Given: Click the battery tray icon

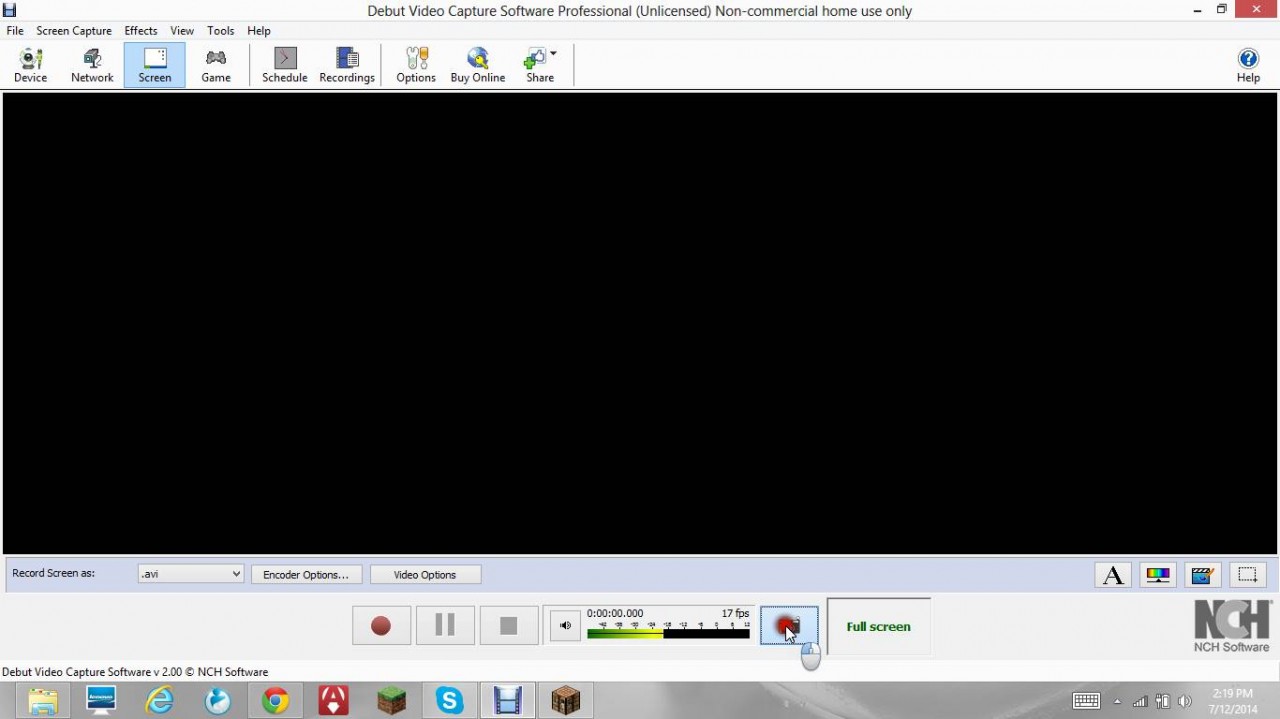Looking at the screenshot, I should [x=1163, y=701].
